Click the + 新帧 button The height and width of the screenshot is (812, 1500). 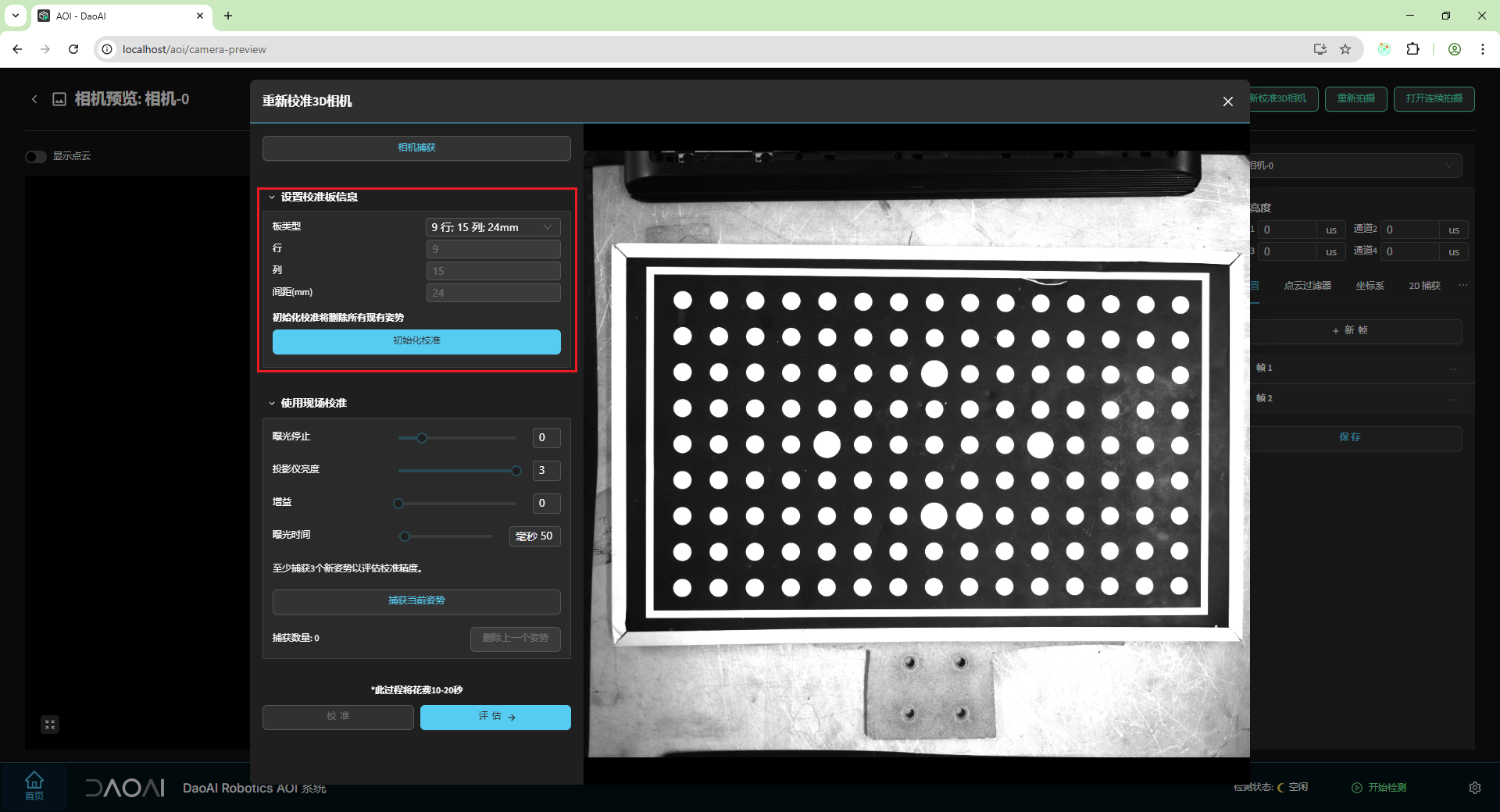coord(1355,331)
